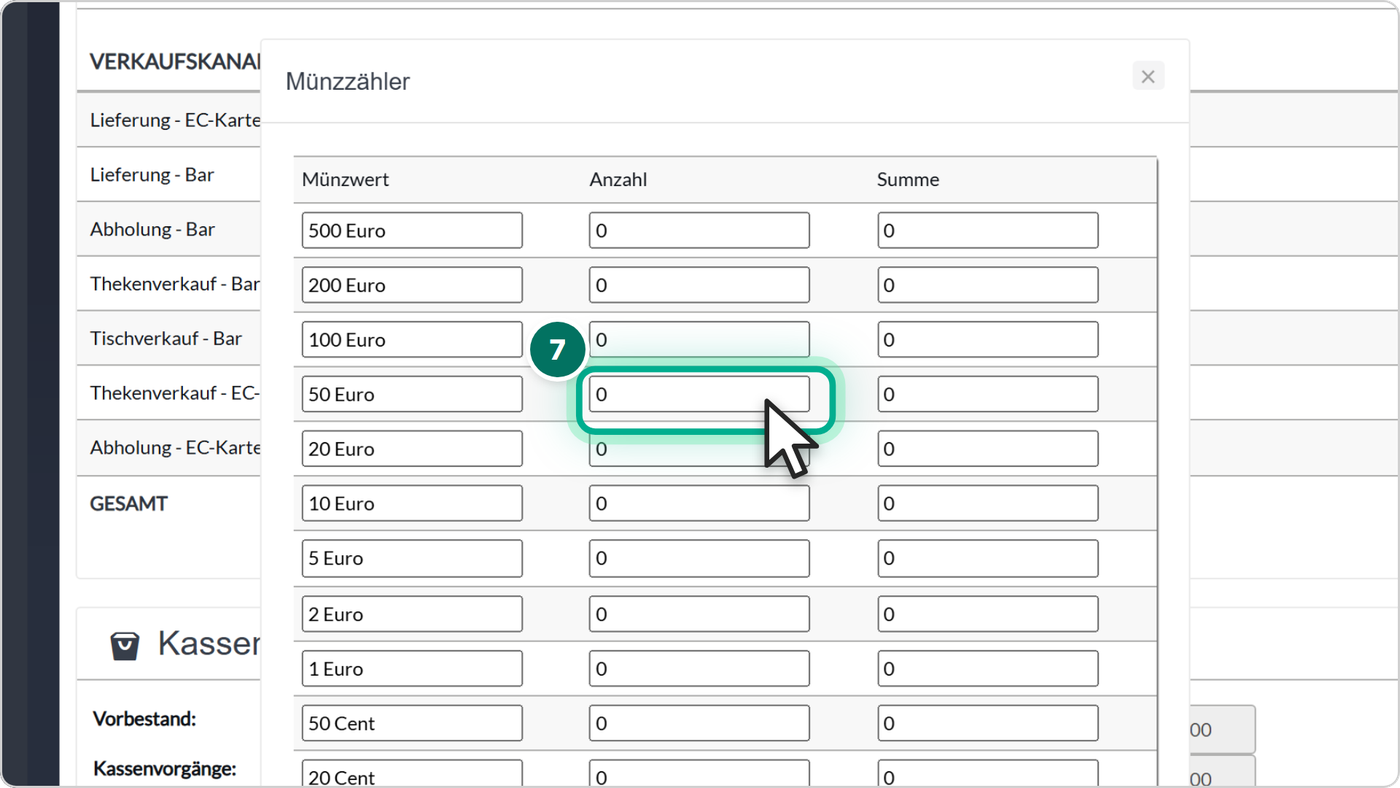Click the Summe column header
The image size is (1400, 788).
coord(908,180)
